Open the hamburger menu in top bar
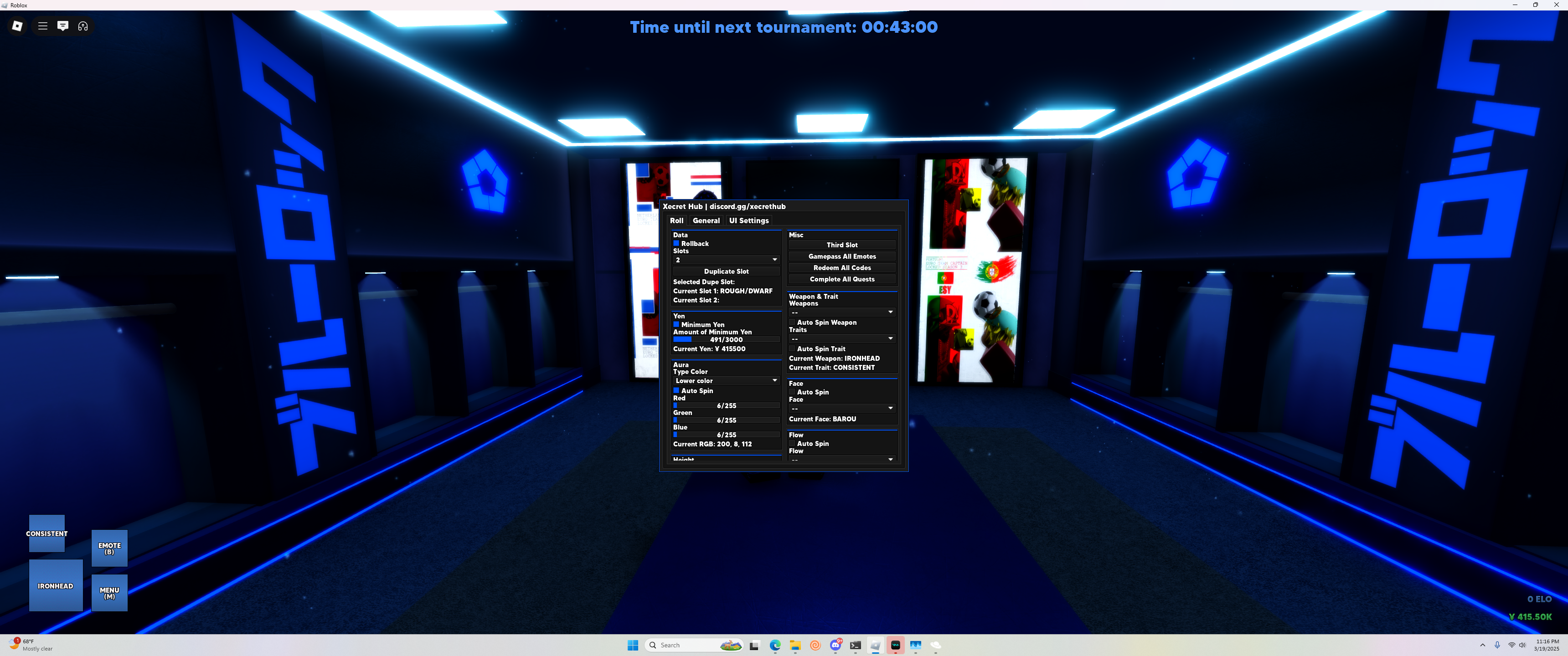 pos(42,26)
